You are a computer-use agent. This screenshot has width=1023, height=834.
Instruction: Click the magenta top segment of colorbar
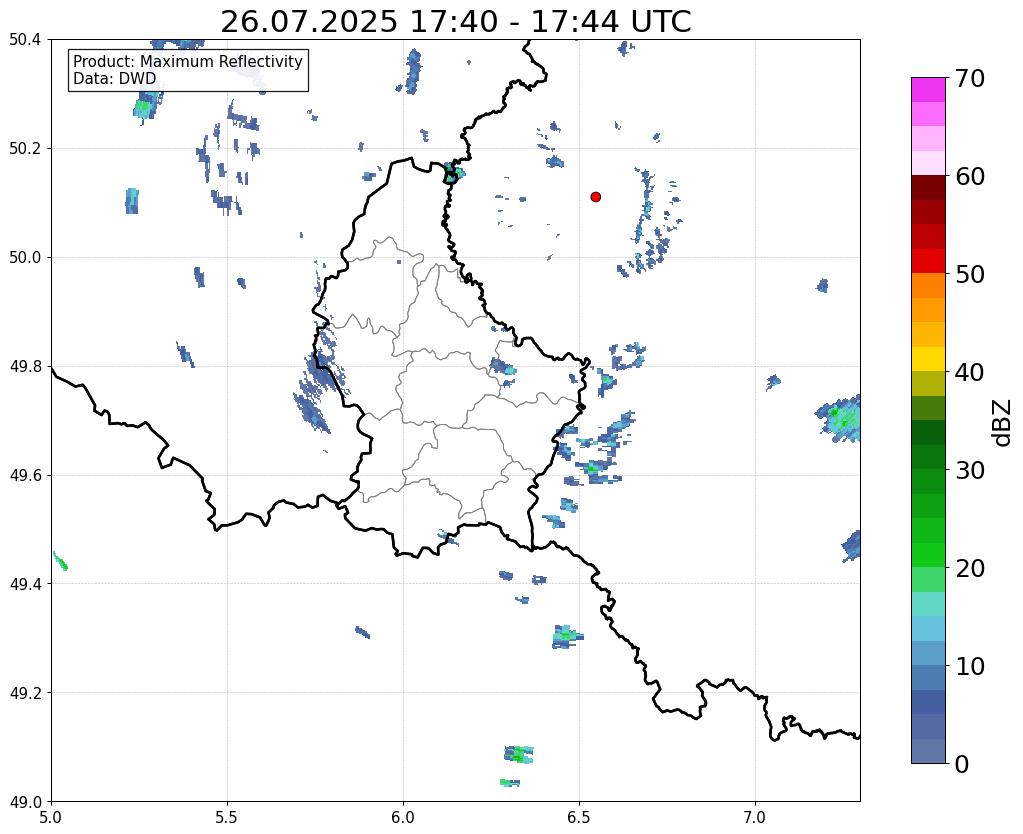pos(928,90)
